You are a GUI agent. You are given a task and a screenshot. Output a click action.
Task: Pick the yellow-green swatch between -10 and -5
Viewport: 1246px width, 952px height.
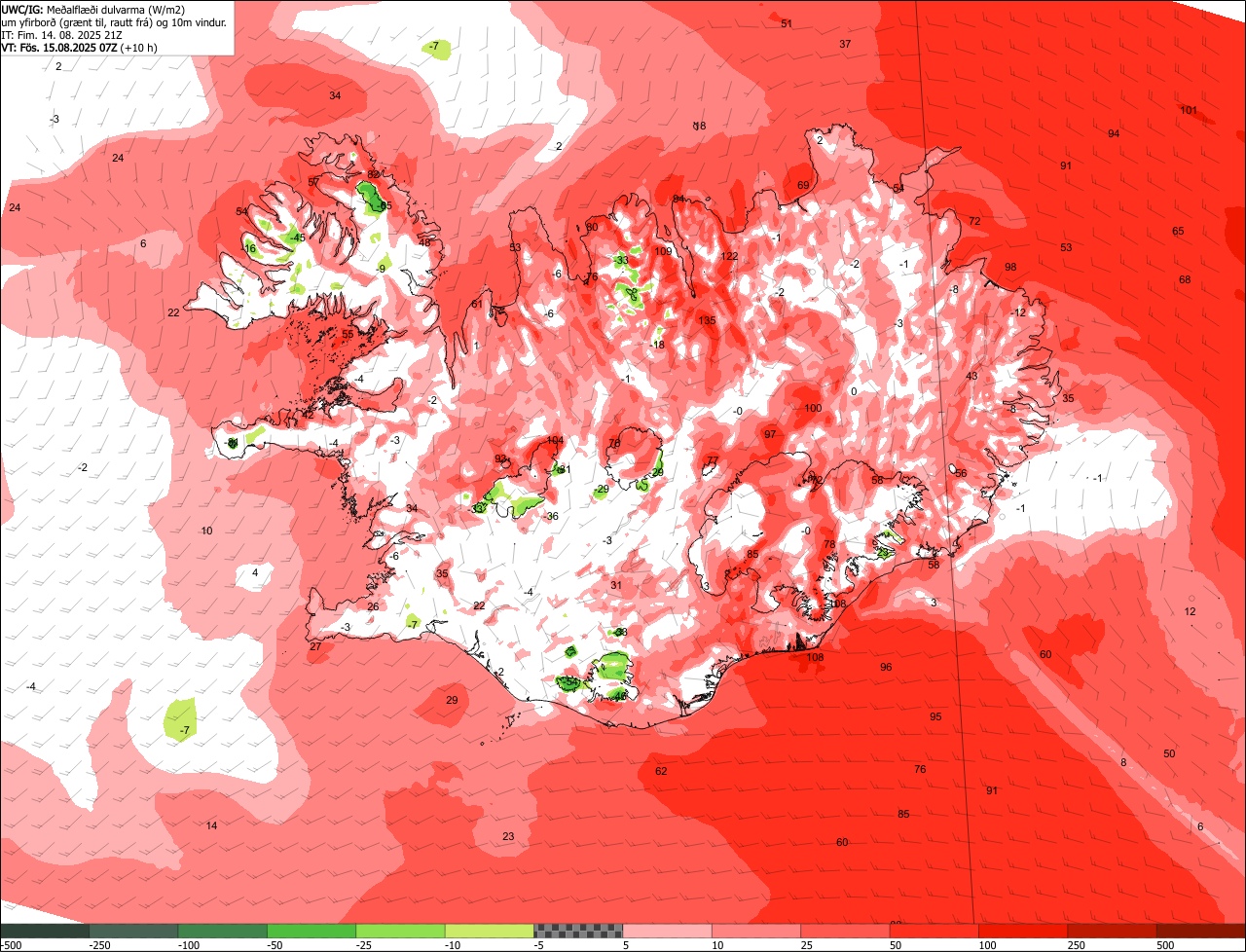pos(490,931)
